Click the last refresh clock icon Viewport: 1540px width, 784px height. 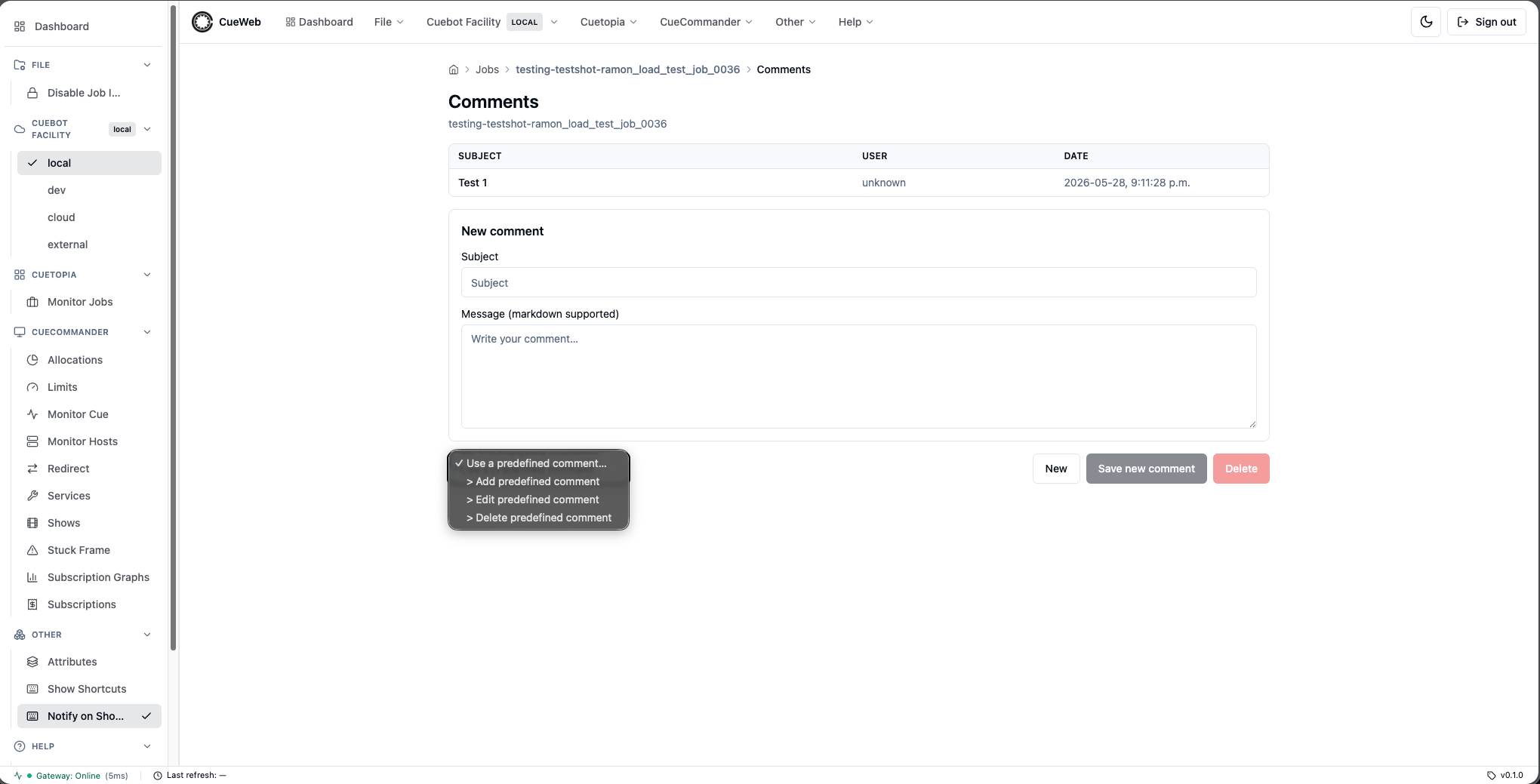click(x=158, y=776)
